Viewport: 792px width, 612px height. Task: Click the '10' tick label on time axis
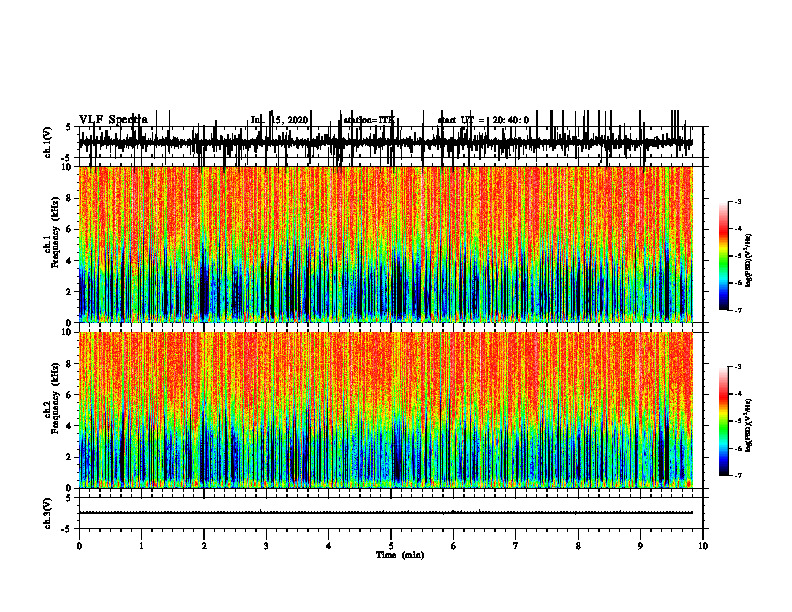(703, 546)
